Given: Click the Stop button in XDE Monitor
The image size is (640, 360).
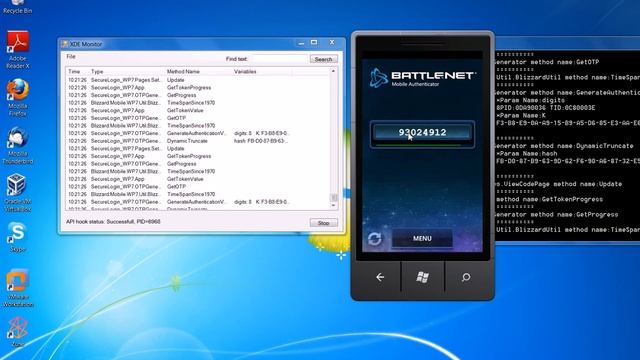Looking at the screenshot, I should [324, 223].
